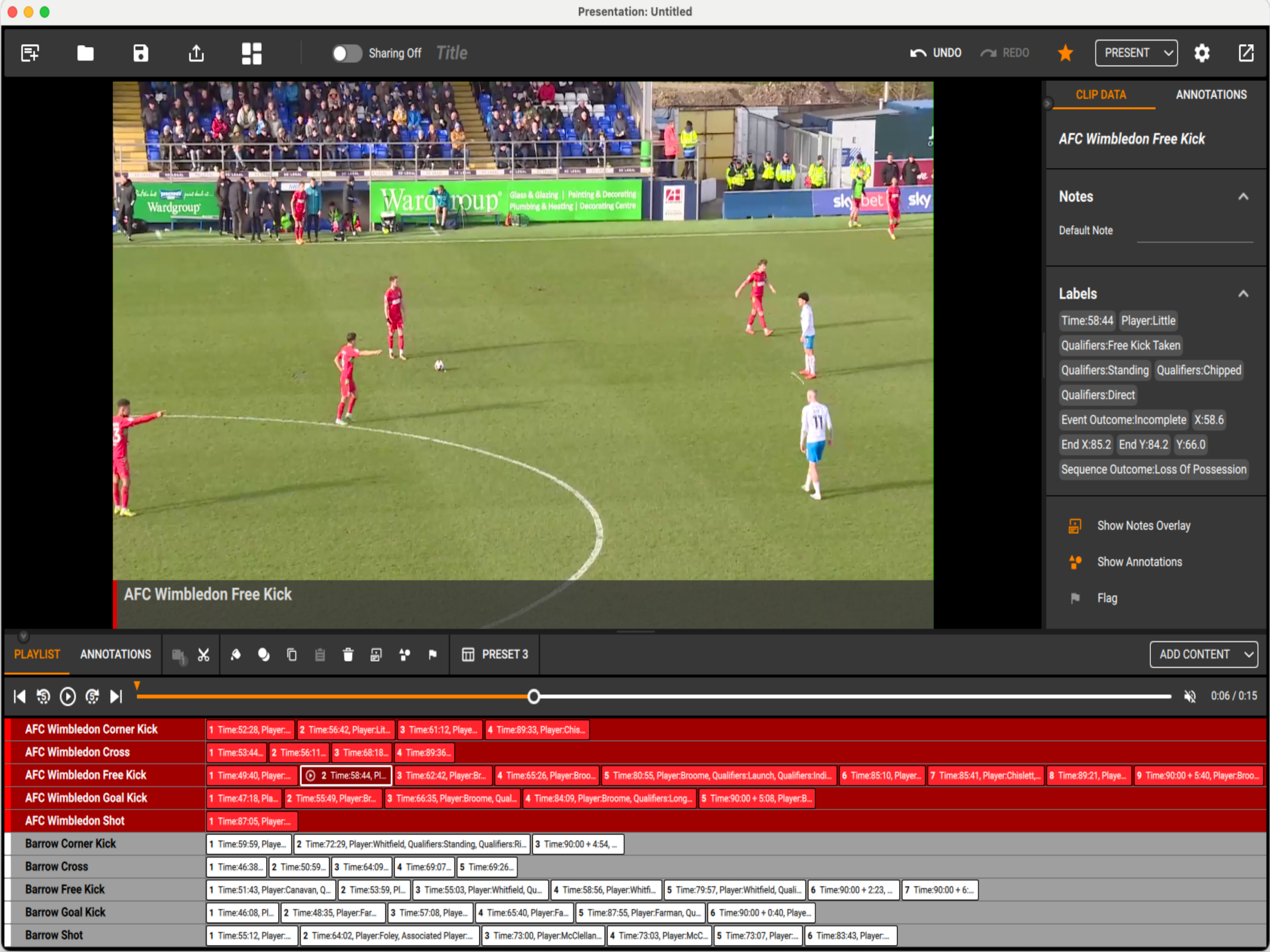
Task: Select AFC Wimbledon Cross row label
Action: 77,752
